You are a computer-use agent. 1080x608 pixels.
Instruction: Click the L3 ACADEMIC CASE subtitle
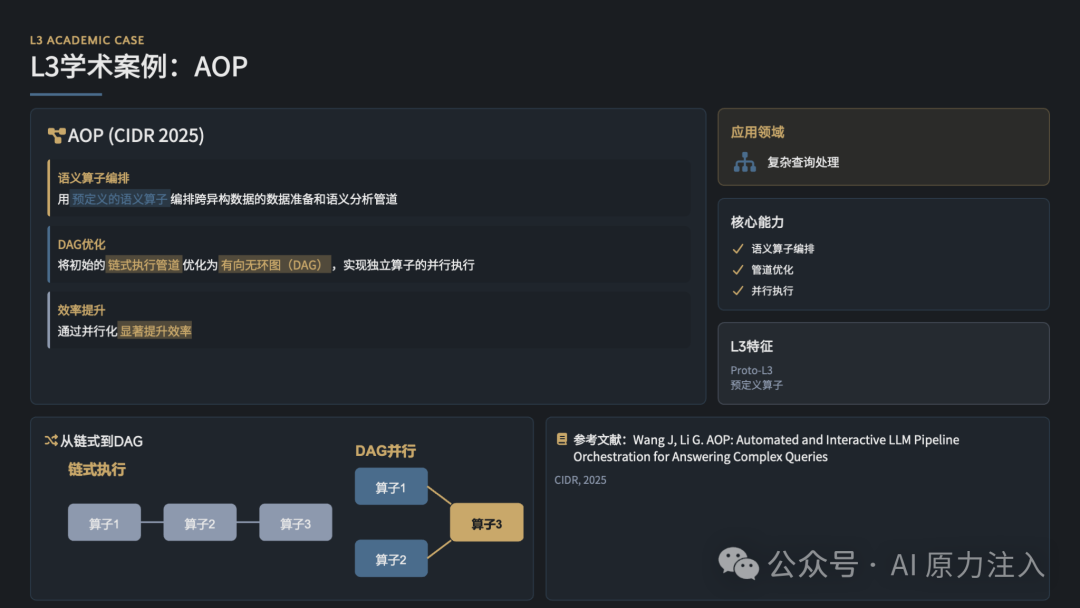pyautogui.click(x=87, y=41)
